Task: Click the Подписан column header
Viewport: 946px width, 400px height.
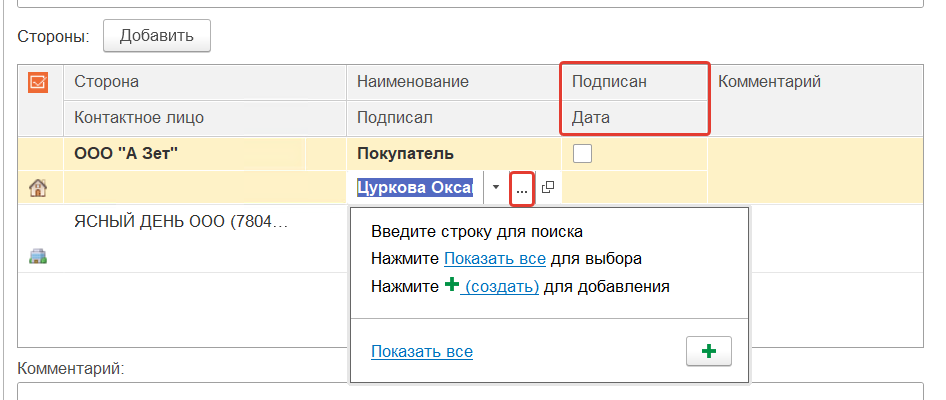Action: pyautogui.click(x=609, y=82)
